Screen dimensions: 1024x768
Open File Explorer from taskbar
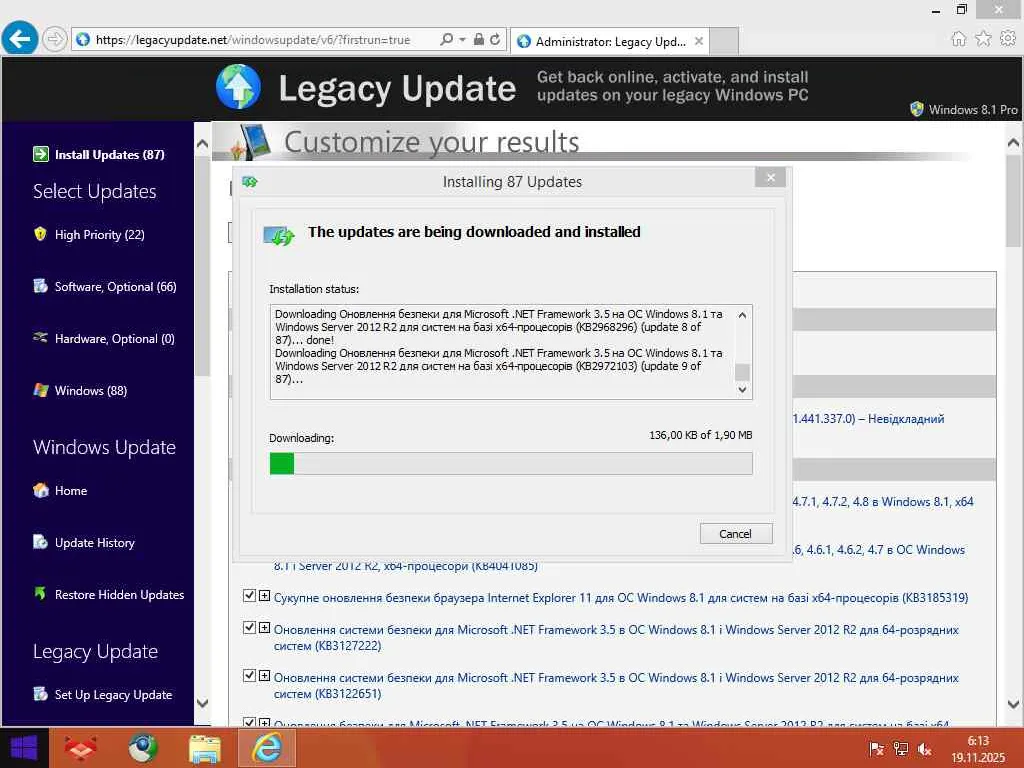[x=205, y=748]
